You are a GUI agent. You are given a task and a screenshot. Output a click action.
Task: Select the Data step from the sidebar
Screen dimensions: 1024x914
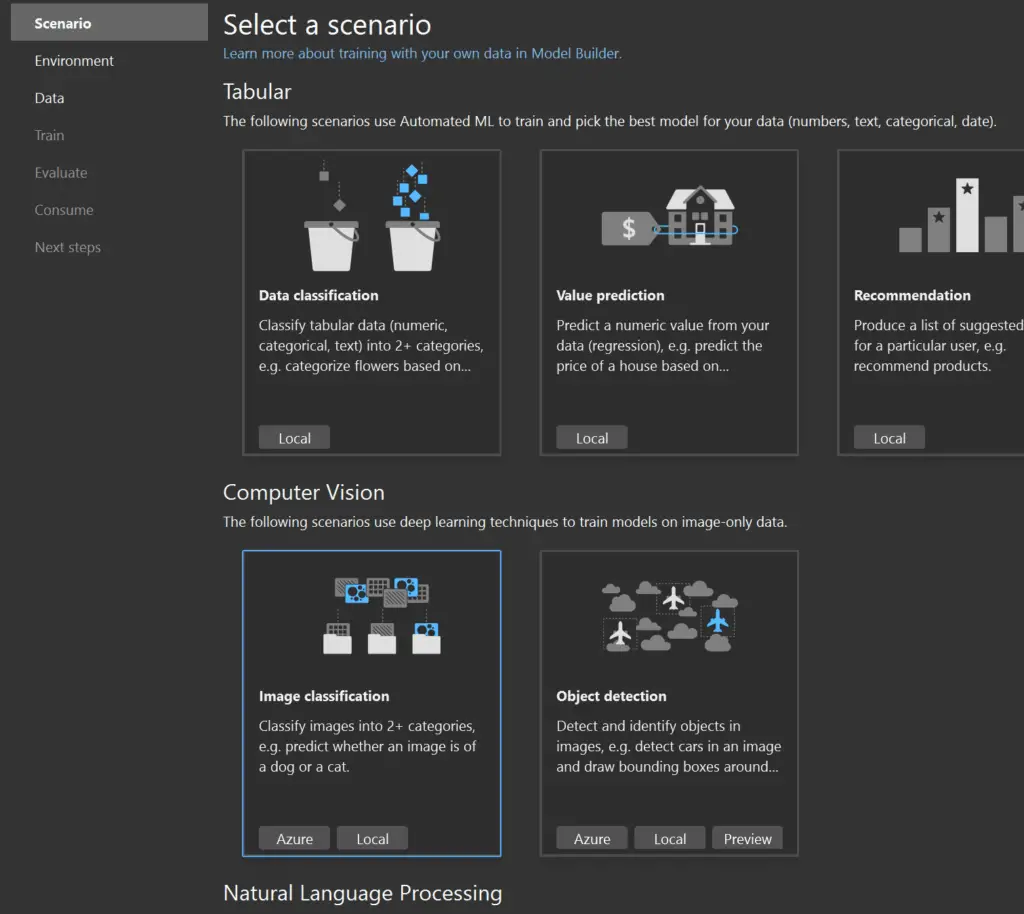(x=49, y=97)
